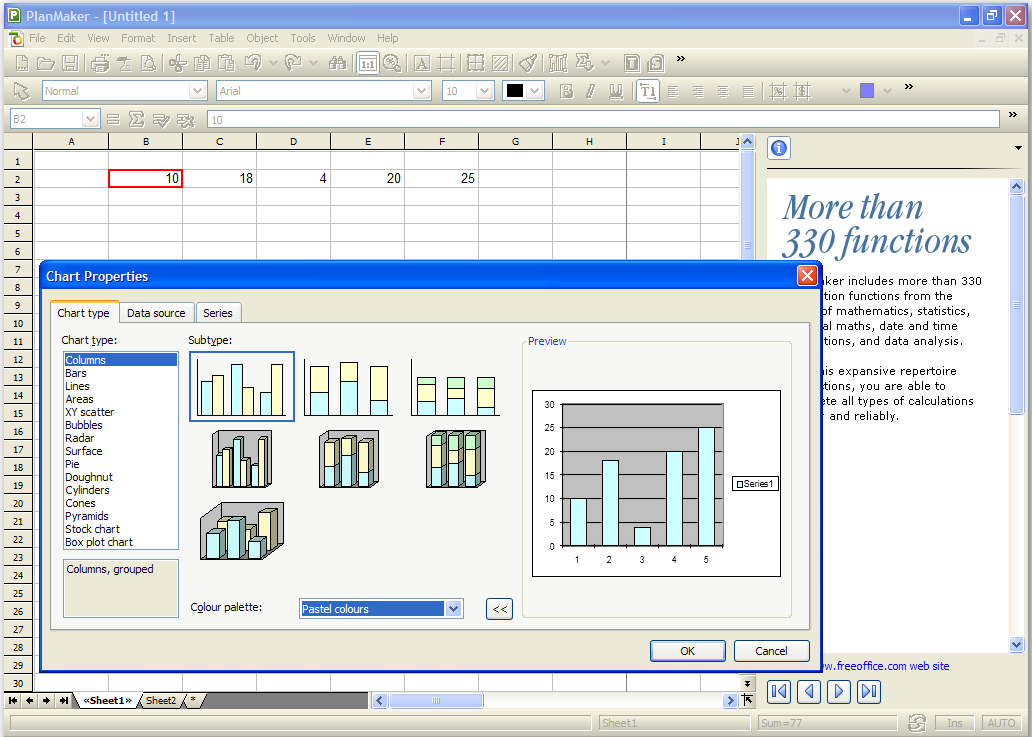The image size is (1032, 737).
Task: Click Cancel in Chart Properties dialog
Action: (x=771, y=651)
